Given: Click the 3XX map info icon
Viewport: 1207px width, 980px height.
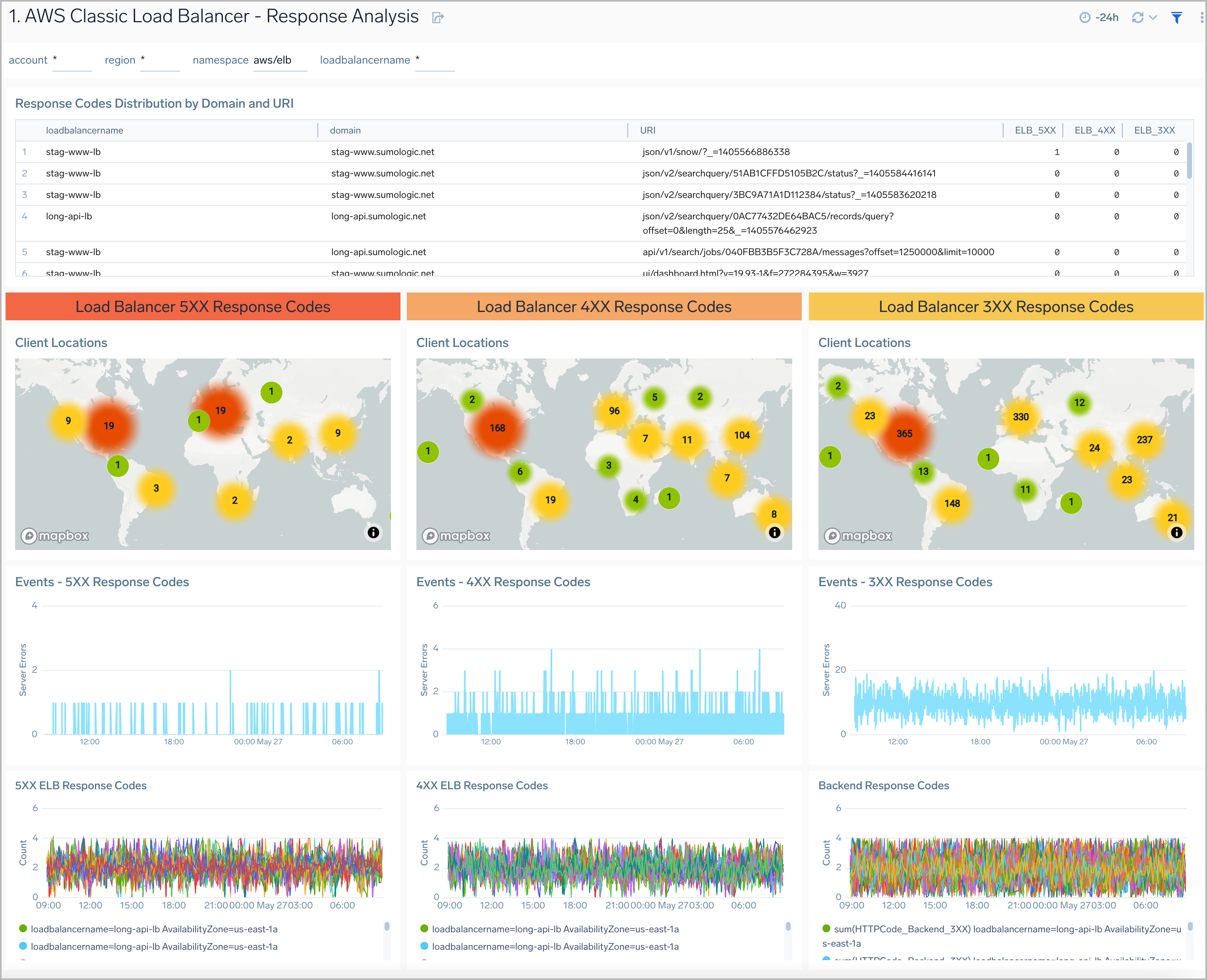Looking at the screenshot, I should pos(1176,533).
